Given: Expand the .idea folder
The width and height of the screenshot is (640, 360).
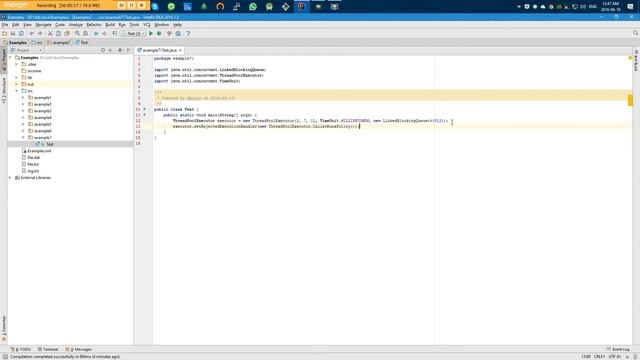Looking at the screenshot, I should pyautogui.click(x=17, y=64).
